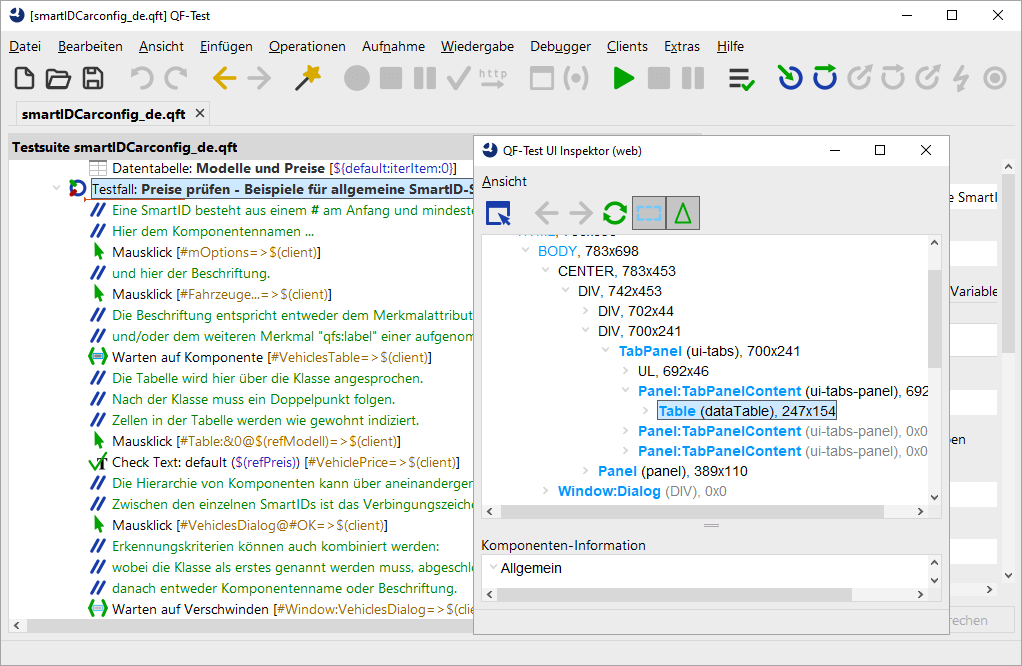Pause recording in main toolbar
Viewport: 1022px width, 666px height.
(425, 78)
